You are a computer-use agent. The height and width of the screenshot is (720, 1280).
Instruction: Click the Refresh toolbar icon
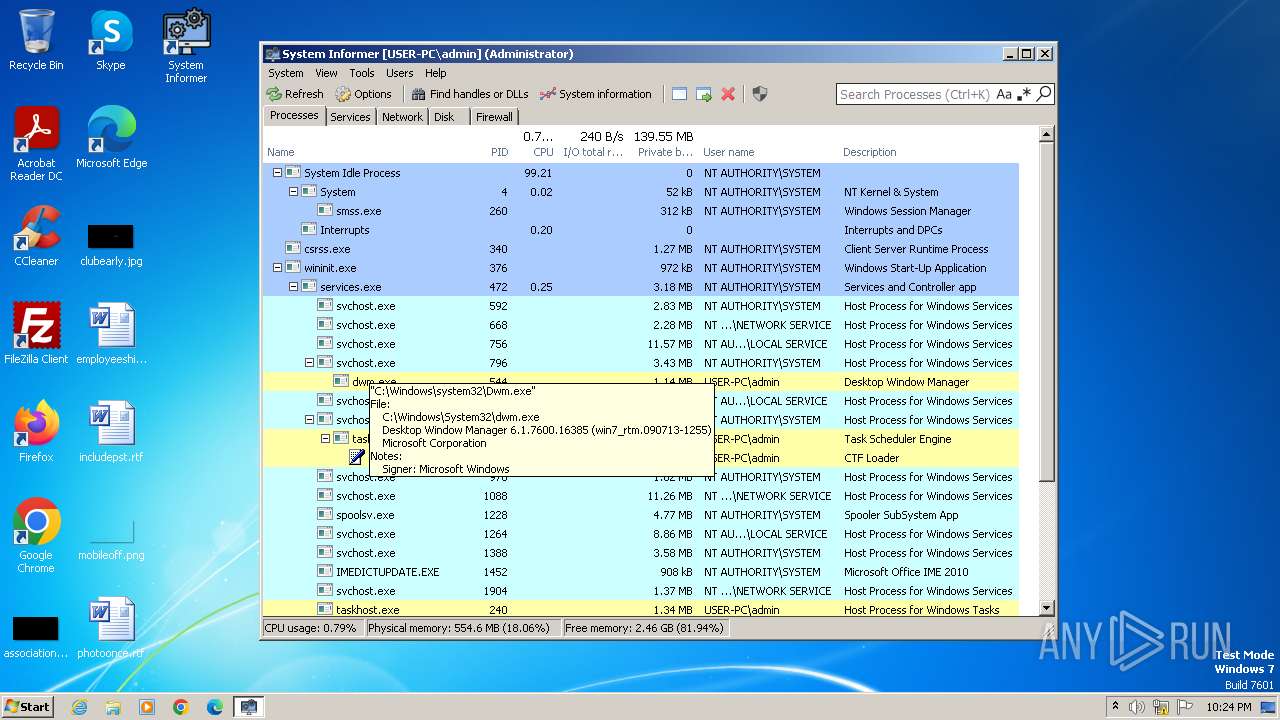point(295,94)
